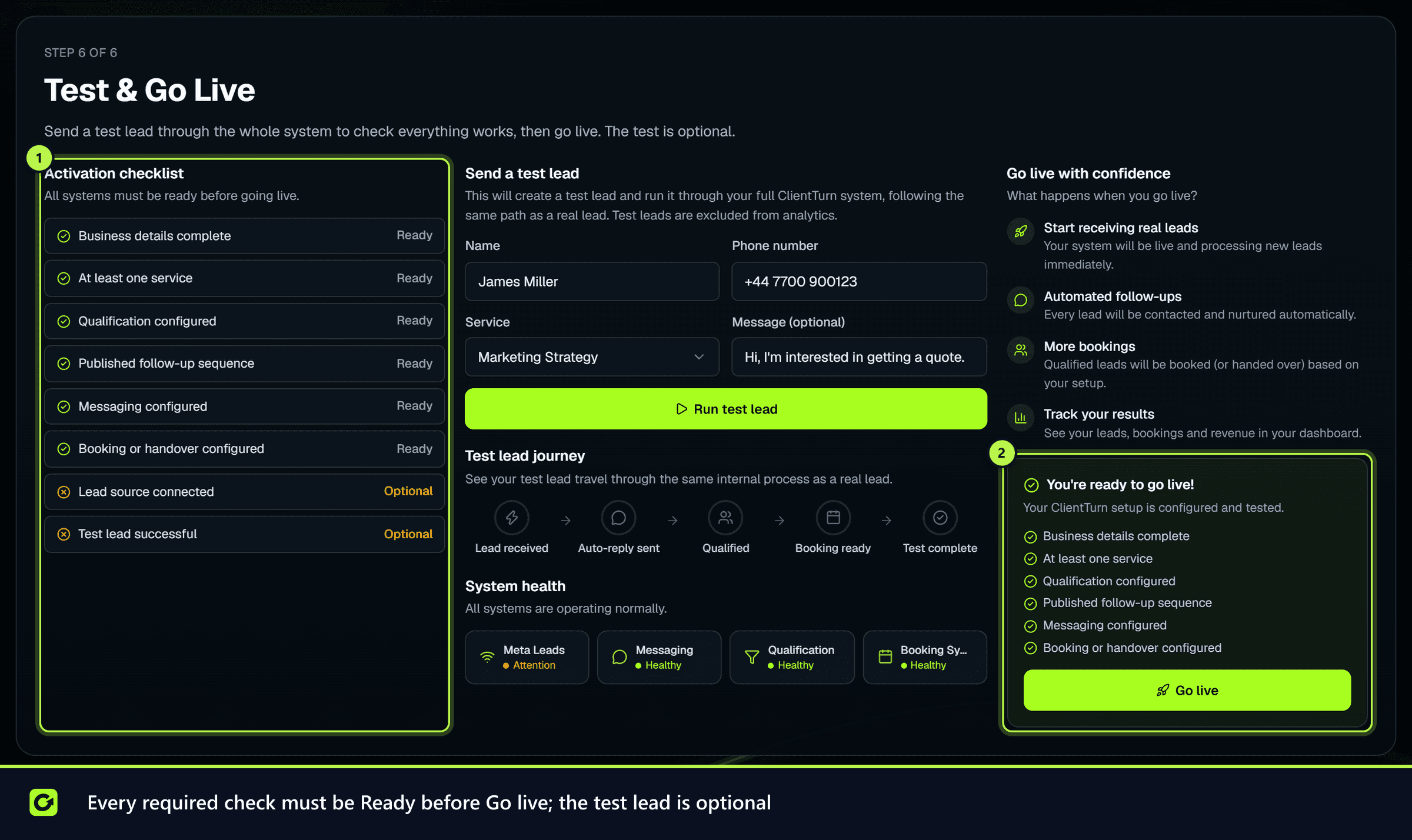Viewport: 1412px width, 840px height.
Task: Click the check icon for At least one service row
Action: click(64, 278)
